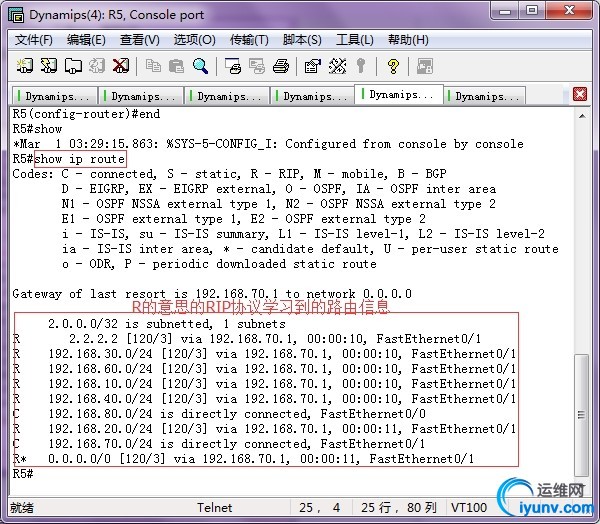Open the 工具(L) menu

point(354,40)
